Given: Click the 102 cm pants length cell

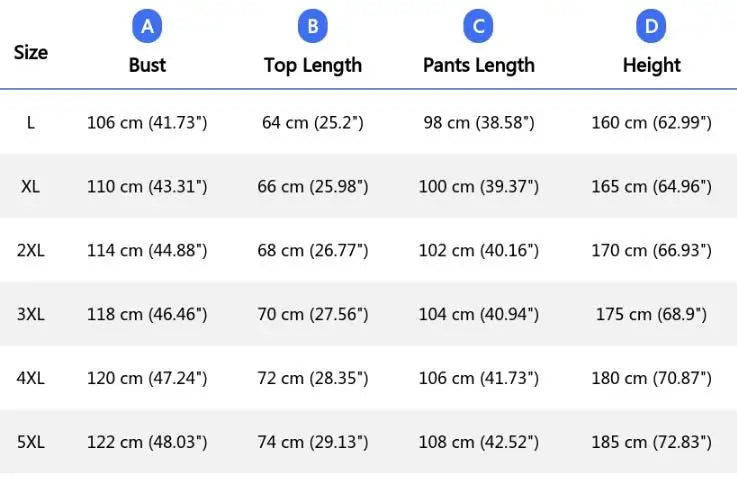Looking at the screenshot, I should click(x=478, y=250).
